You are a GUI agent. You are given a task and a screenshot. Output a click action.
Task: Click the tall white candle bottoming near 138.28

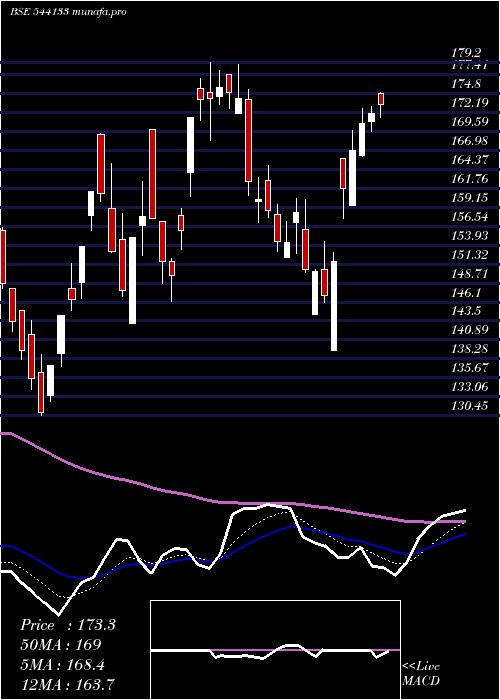coord(334,306)
